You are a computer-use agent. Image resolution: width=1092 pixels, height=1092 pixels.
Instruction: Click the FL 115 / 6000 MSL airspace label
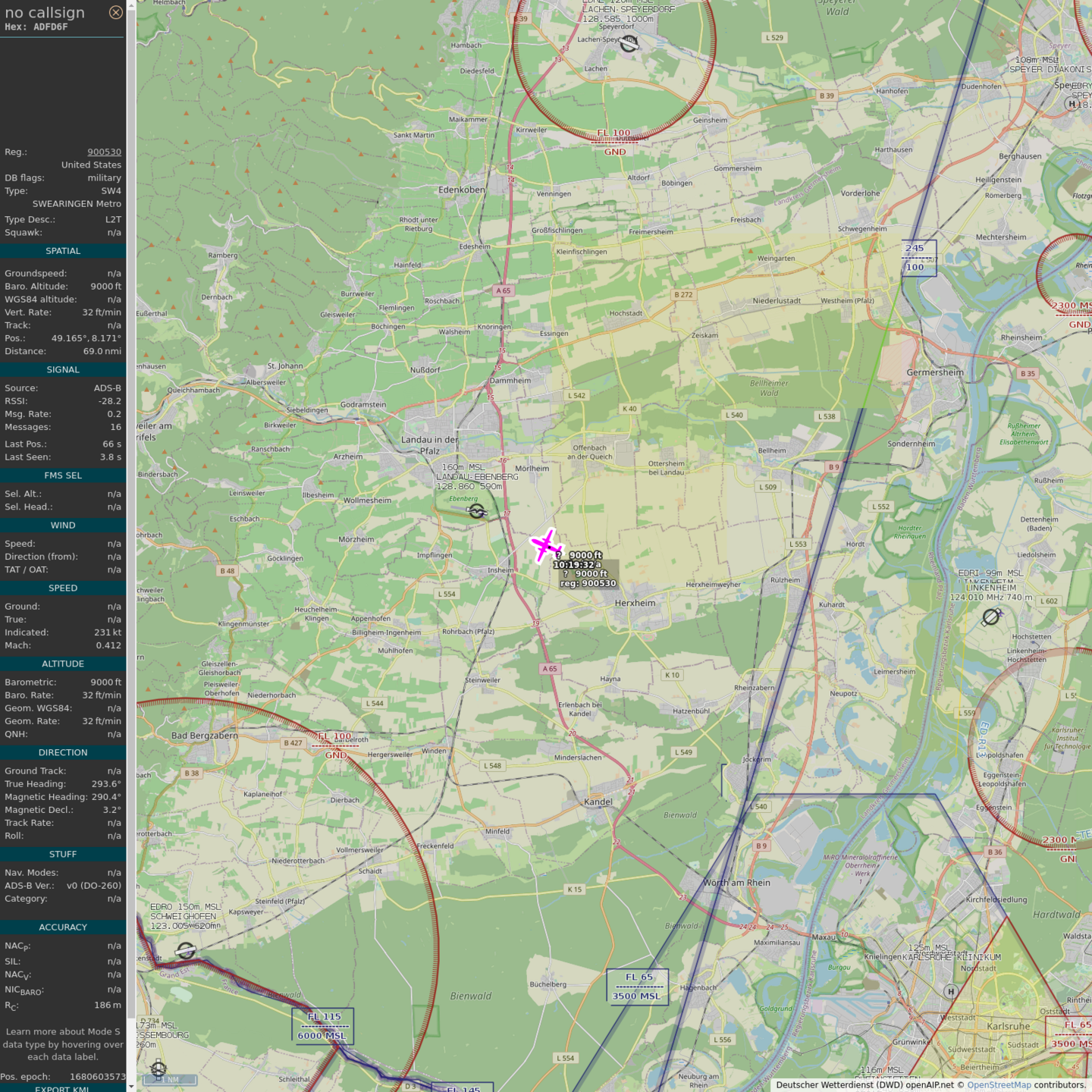[323, 1026]
